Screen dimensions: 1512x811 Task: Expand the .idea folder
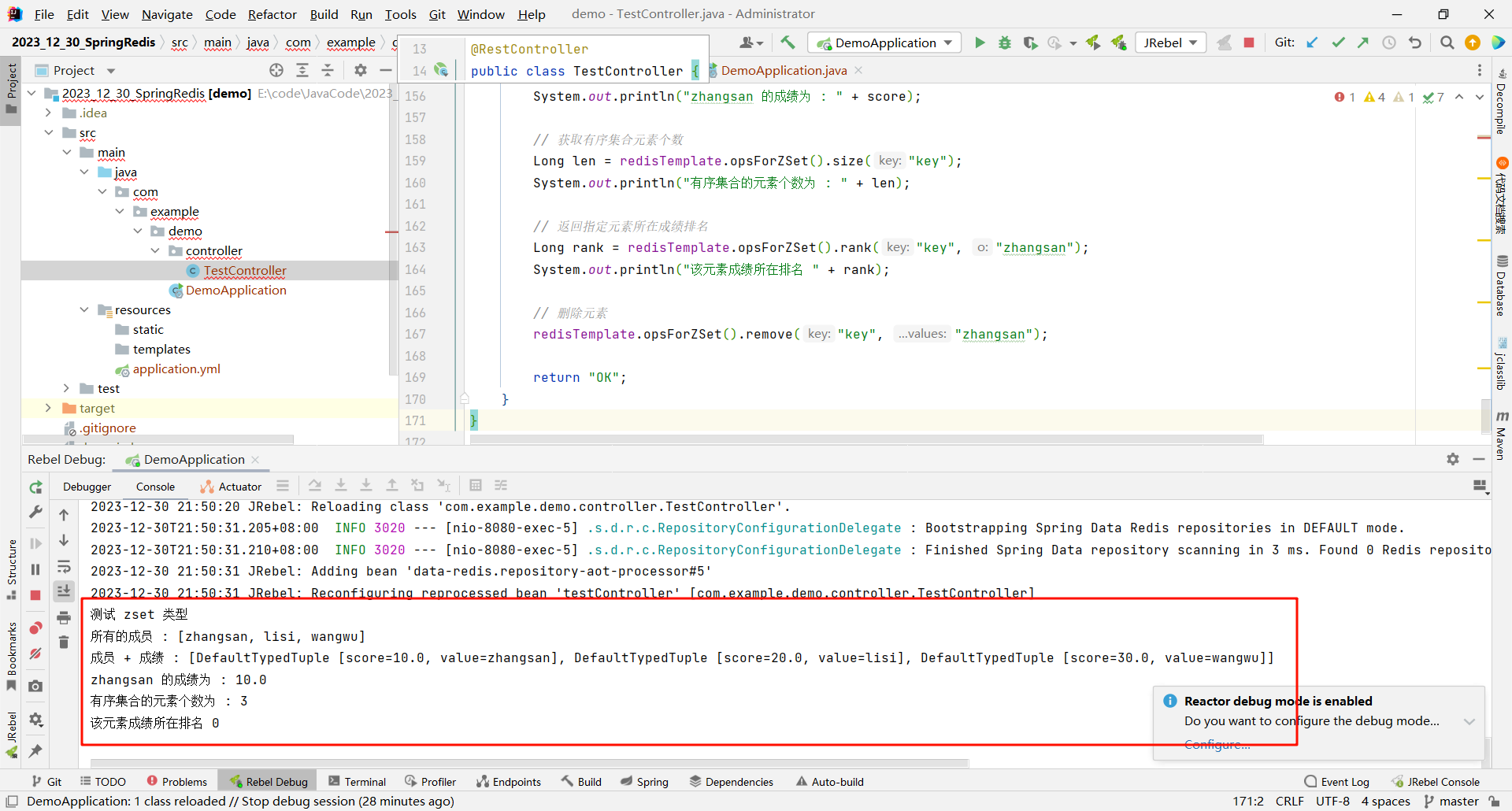49,113
